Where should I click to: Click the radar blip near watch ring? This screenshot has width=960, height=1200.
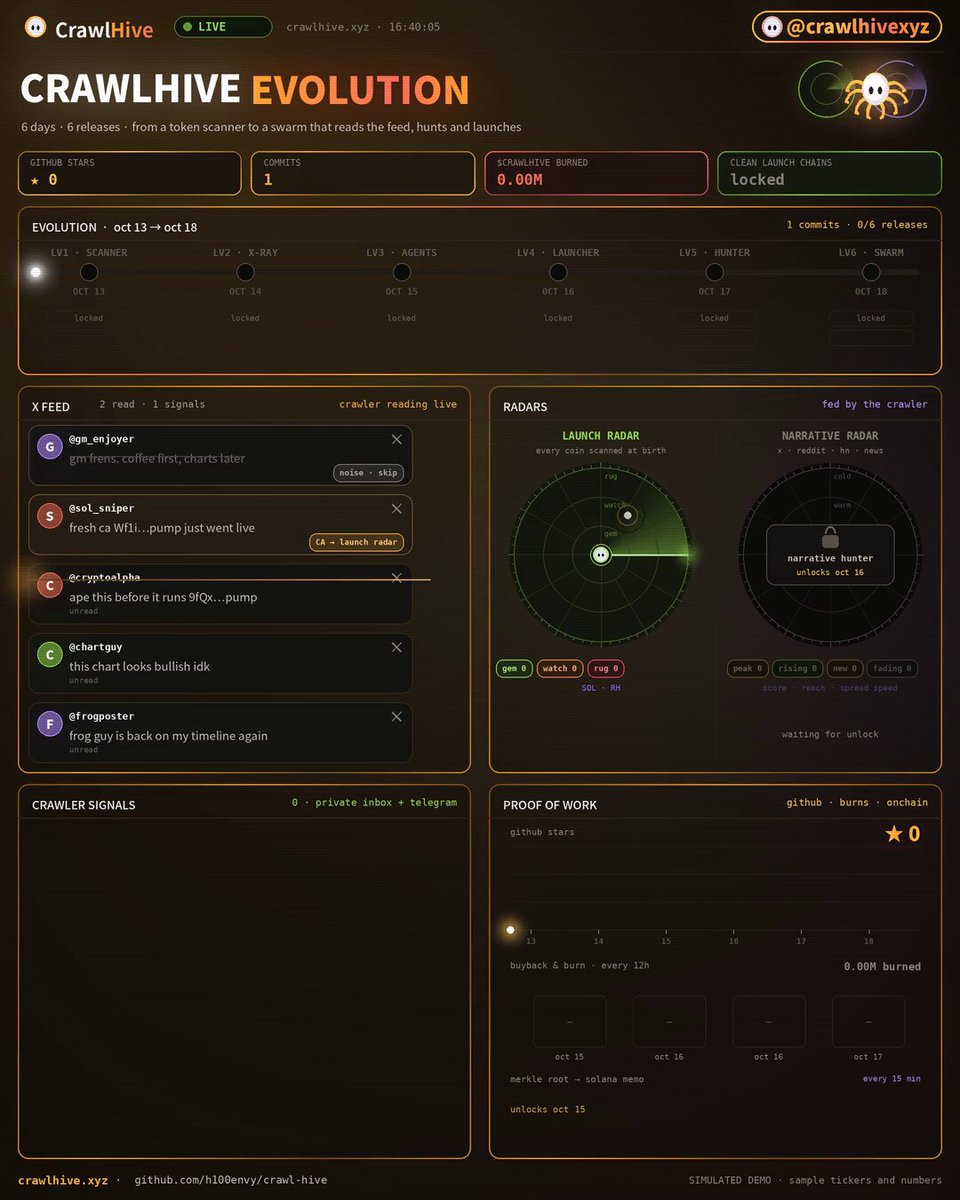click(x=627, y=515)
